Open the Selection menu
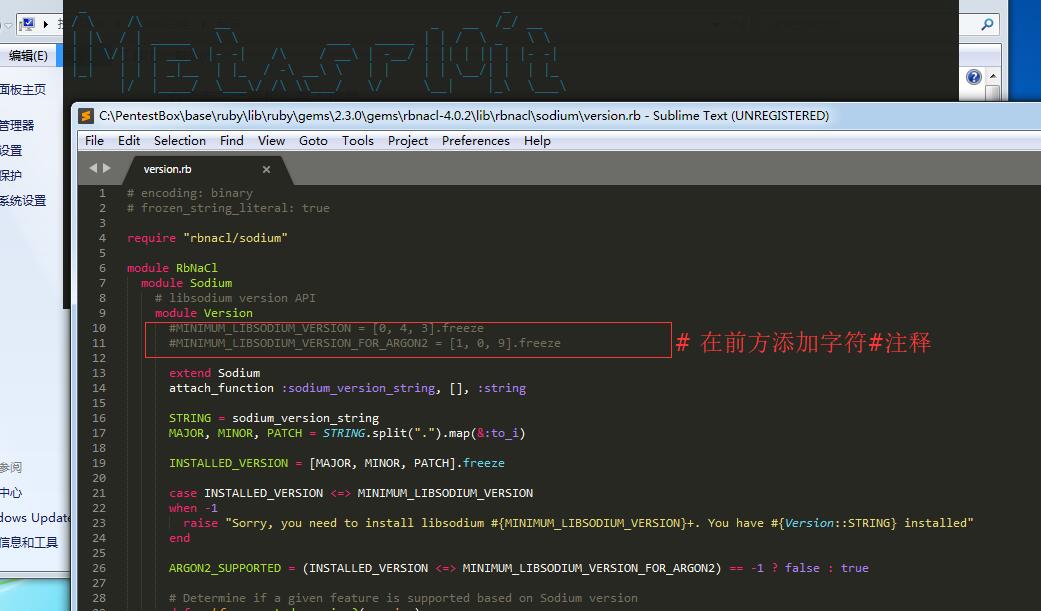1041x611 pixels. 180,141
